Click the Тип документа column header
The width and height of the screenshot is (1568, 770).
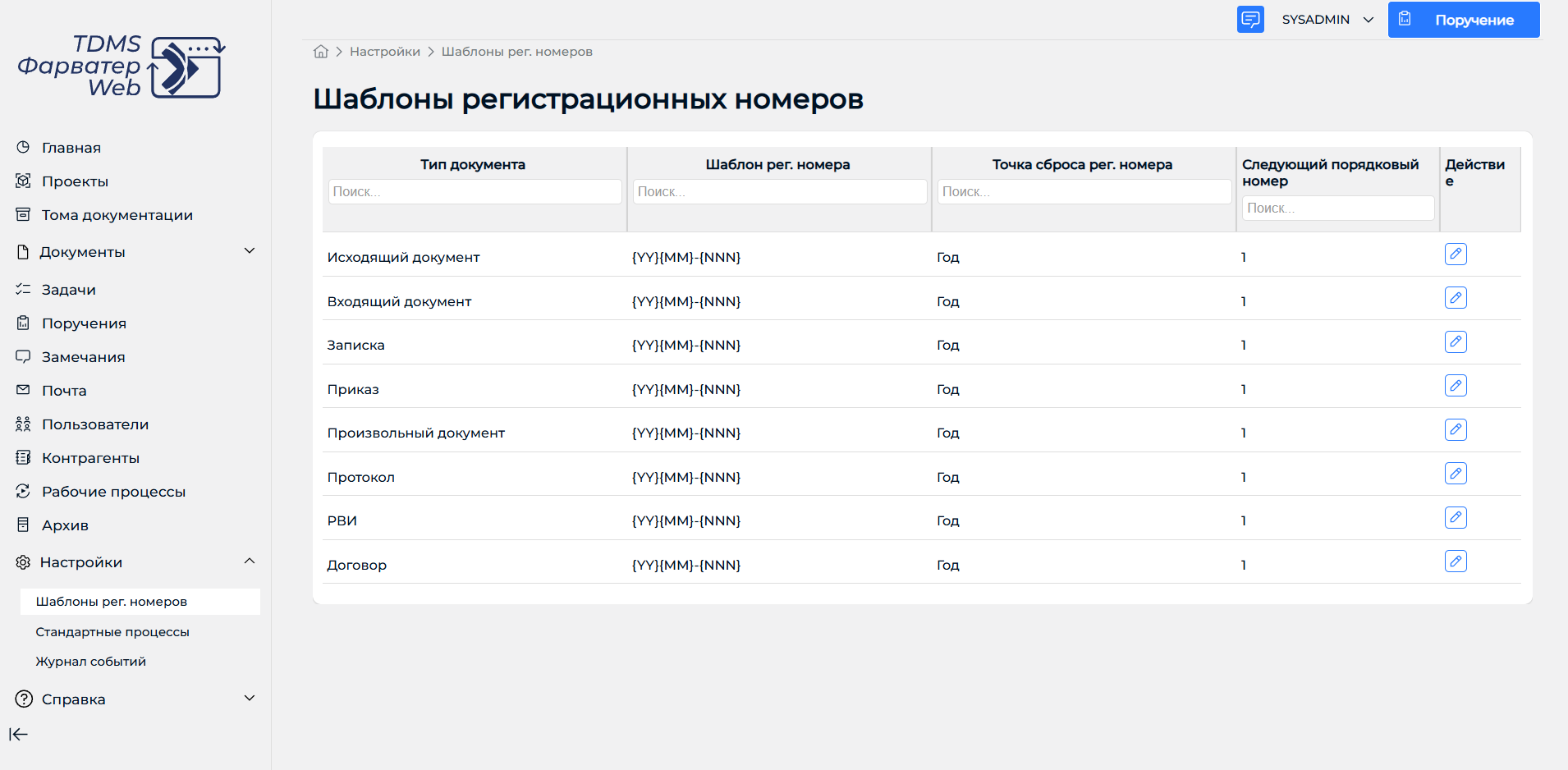pos(473,165)
